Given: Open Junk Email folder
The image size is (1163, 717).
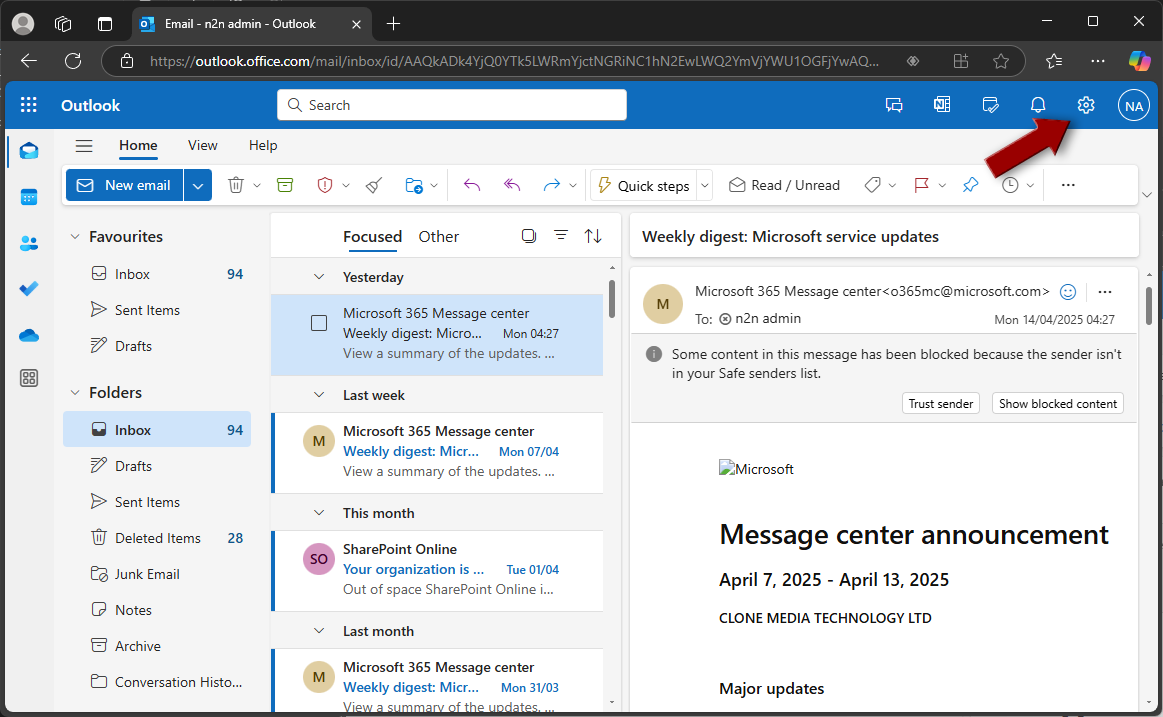Looking at the screenshot, I should 157,575.
